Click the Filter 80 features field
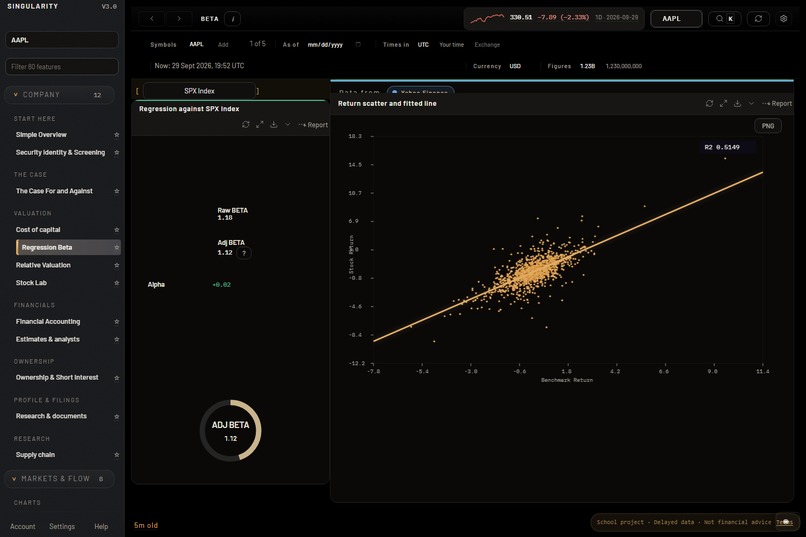The width and height of the screenshot is (806, 537). (62, 67)
